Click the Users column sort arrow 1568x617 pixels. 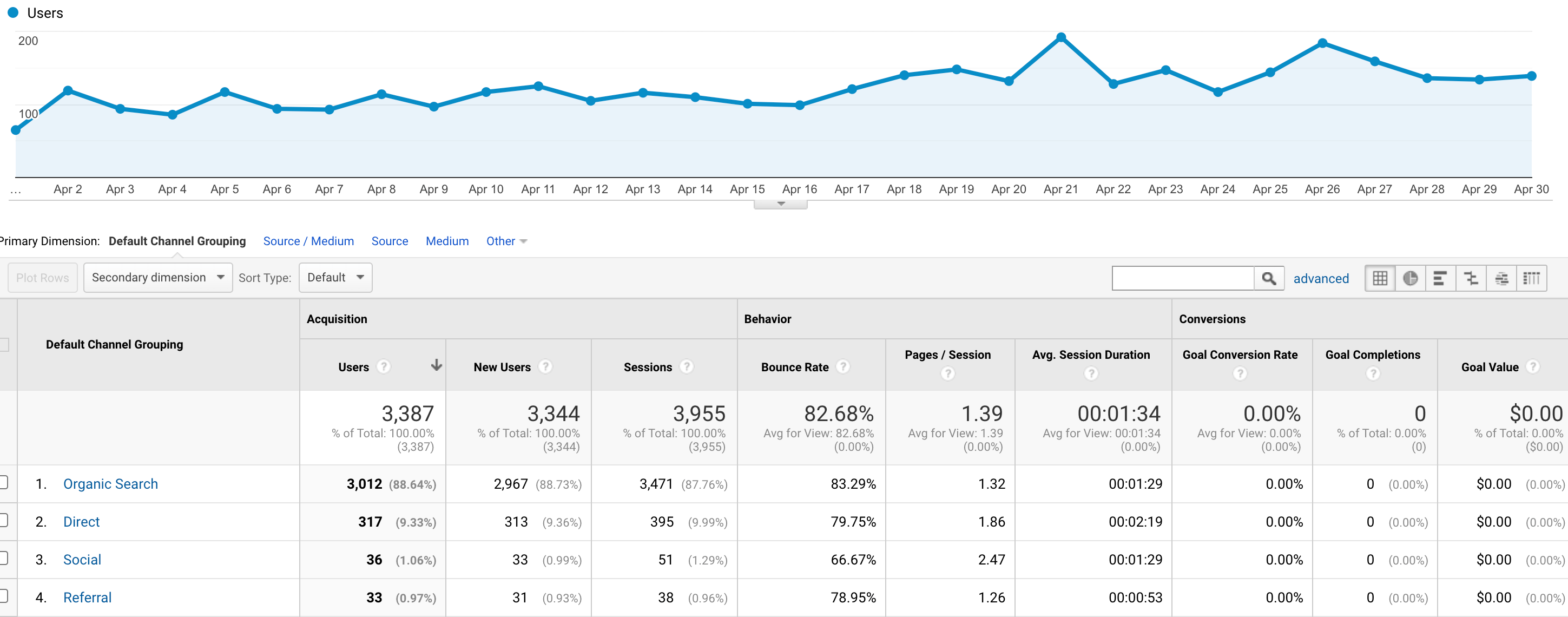click(437, 365)
